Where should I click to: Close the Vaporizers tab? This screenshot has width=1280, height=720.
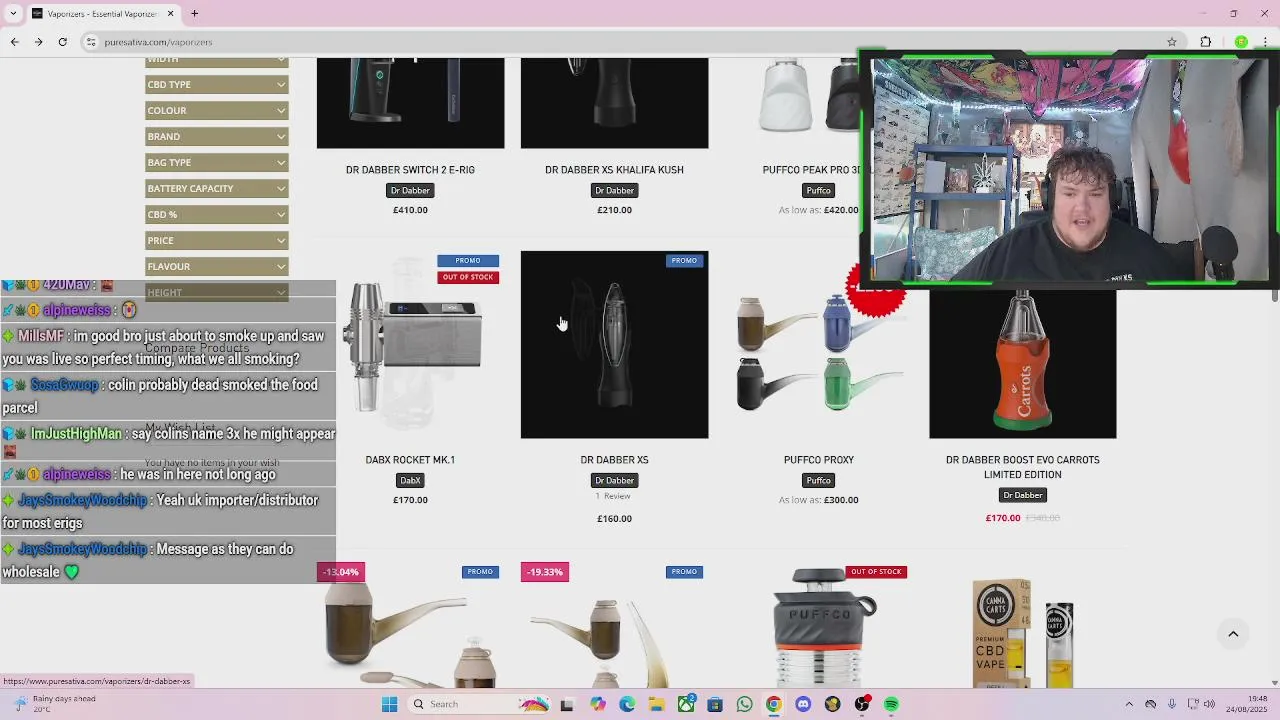170,14
